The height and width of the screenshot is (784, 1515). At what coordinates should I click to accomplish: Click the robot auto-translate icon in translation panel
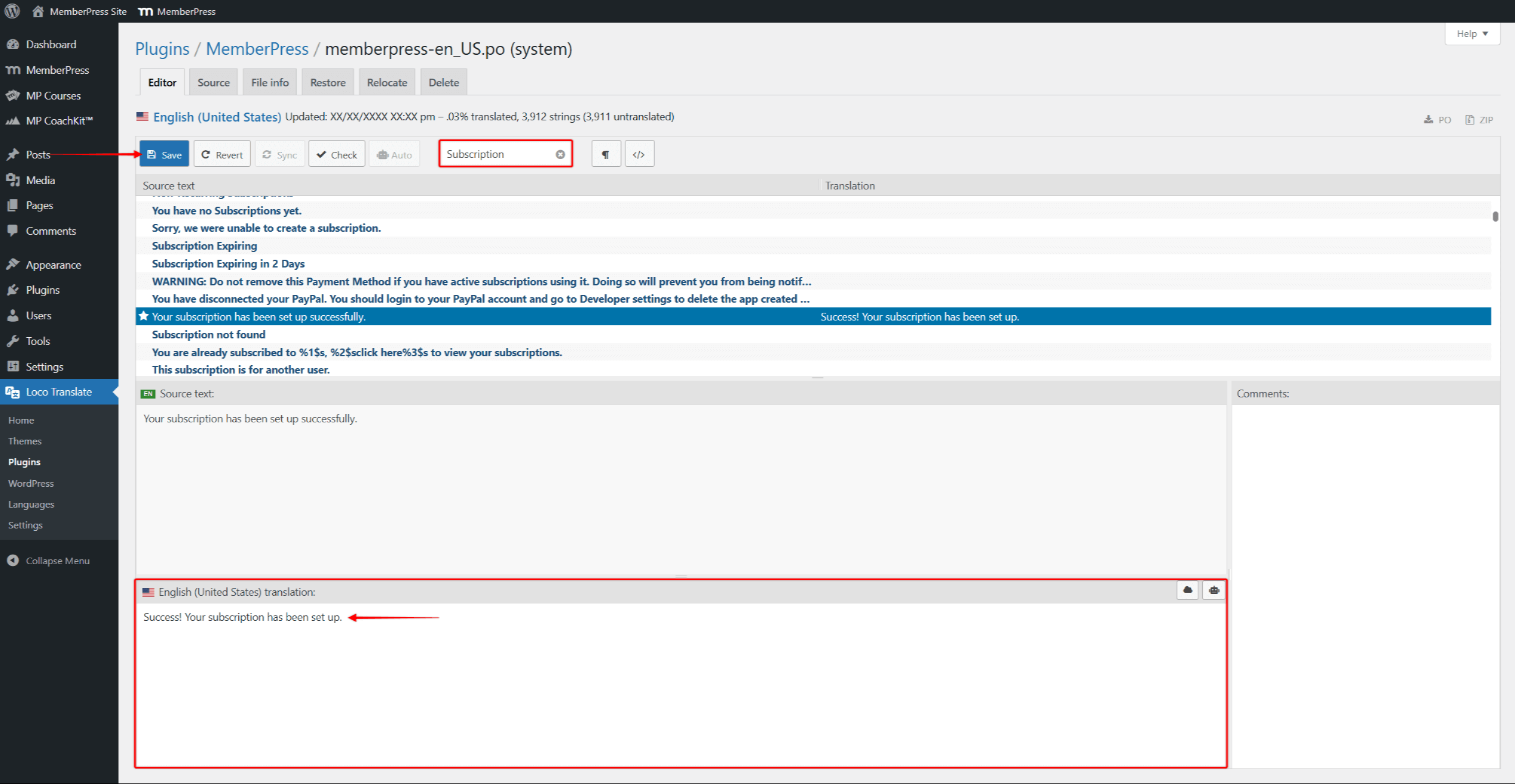tap(1214, 590)
